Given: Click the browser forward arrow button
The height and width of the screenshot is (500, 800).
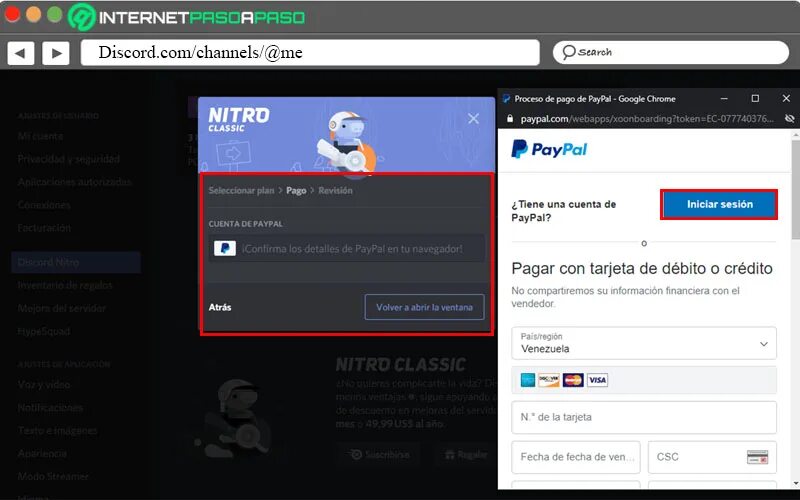Looking at the screenshot, I should [56, 53].
